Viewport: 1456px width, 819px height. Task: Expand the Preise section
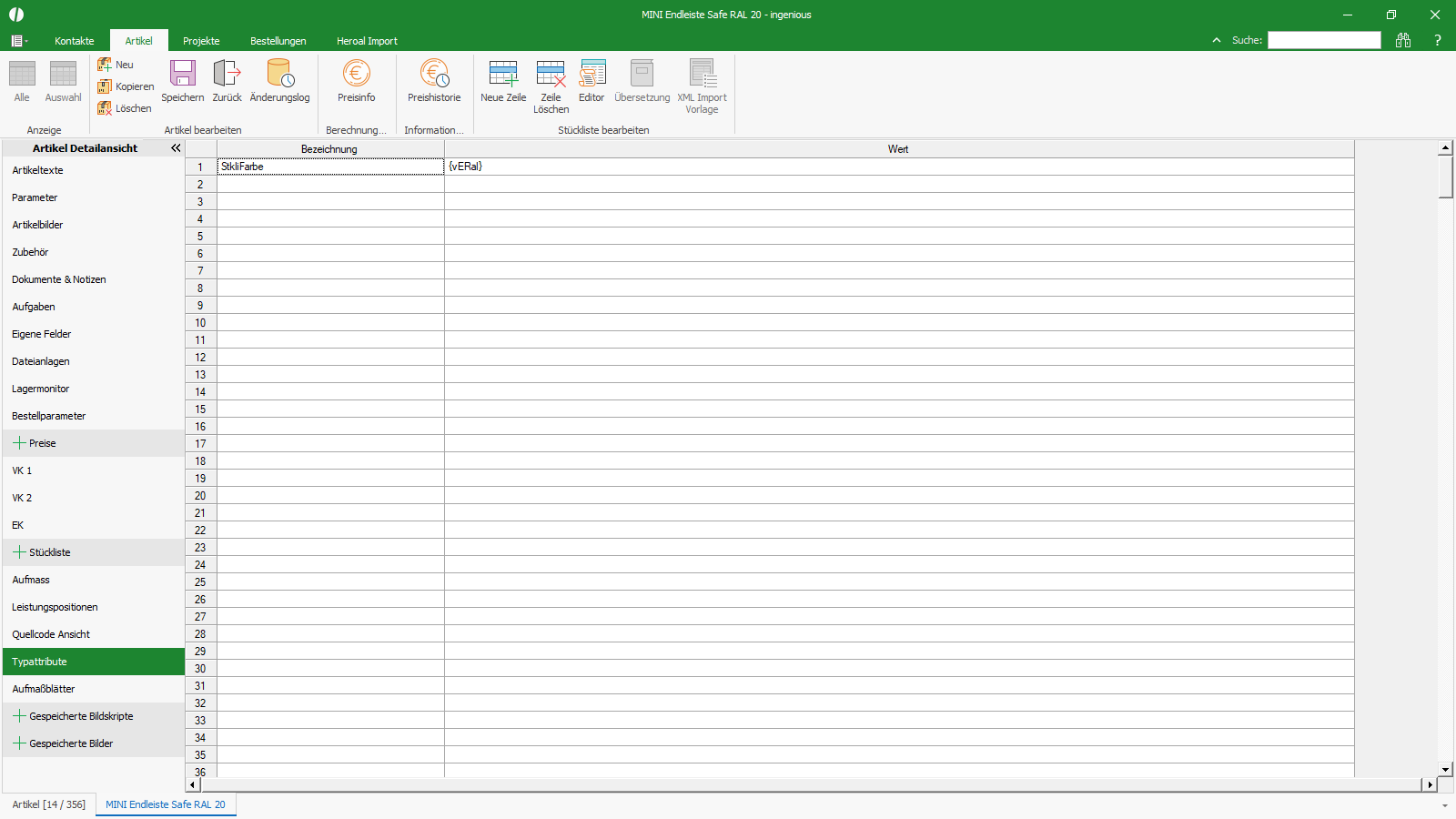pyautogui.click(x=19, y=443)
